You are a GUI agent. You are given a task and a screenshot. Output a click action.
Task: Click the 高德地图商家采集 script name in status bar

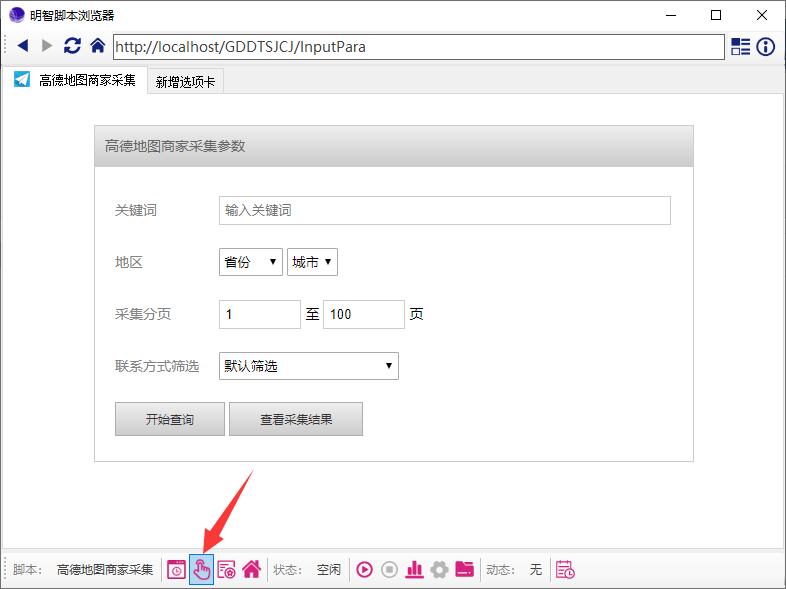click(x=105, y=570)
